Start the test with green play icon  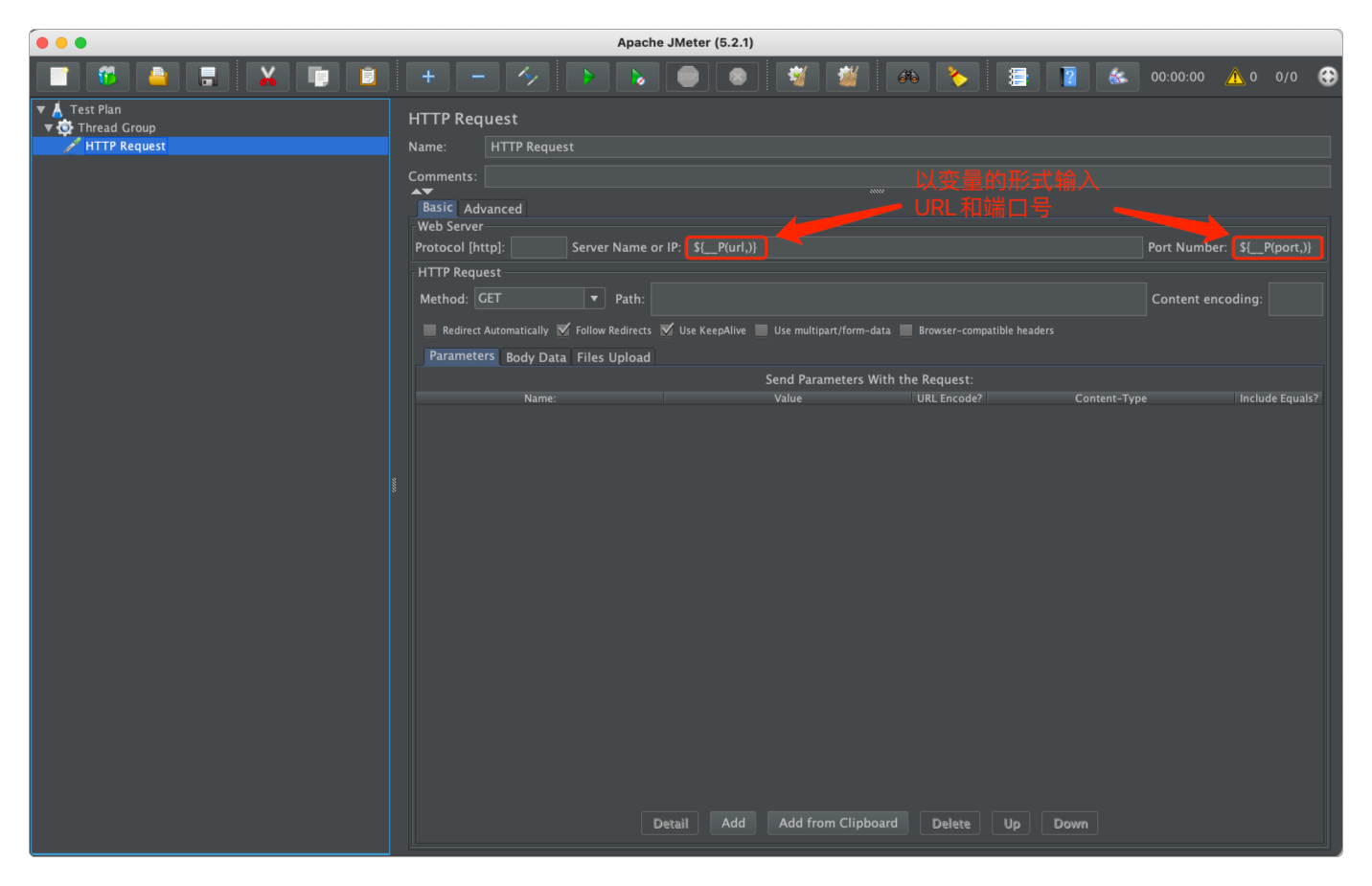pos(587,77)
